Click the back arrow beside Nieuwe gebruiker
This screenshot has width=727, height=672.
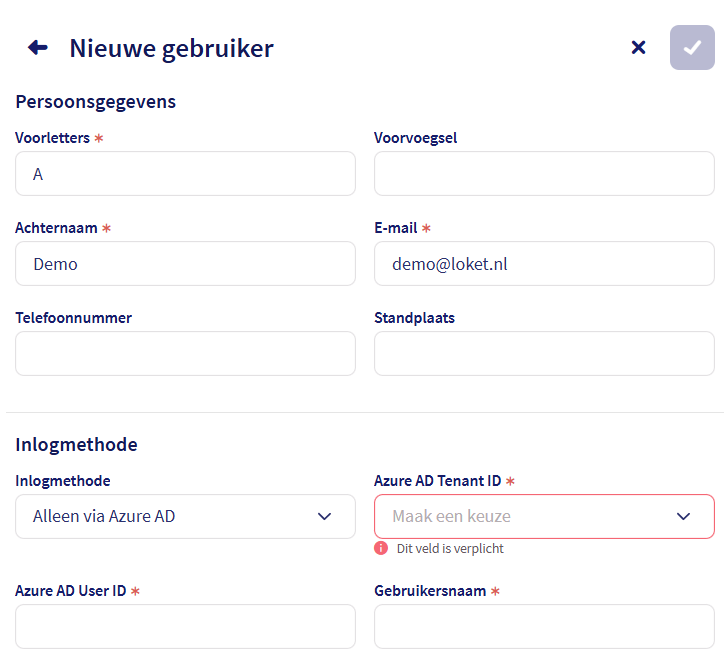click(x=38, y=47)
